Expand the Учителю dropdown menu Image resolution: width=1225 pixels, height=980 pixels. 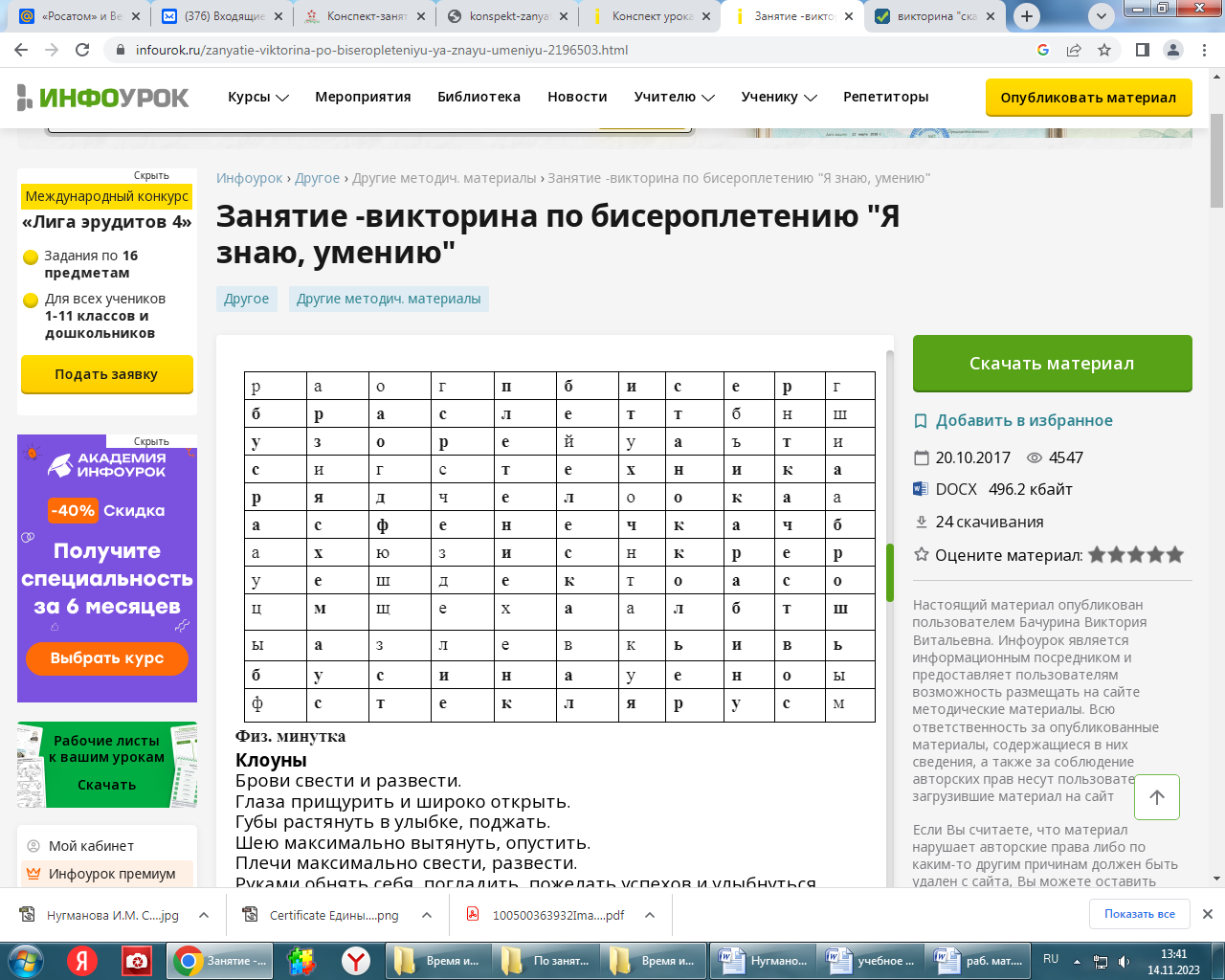[x=674, y=97]
